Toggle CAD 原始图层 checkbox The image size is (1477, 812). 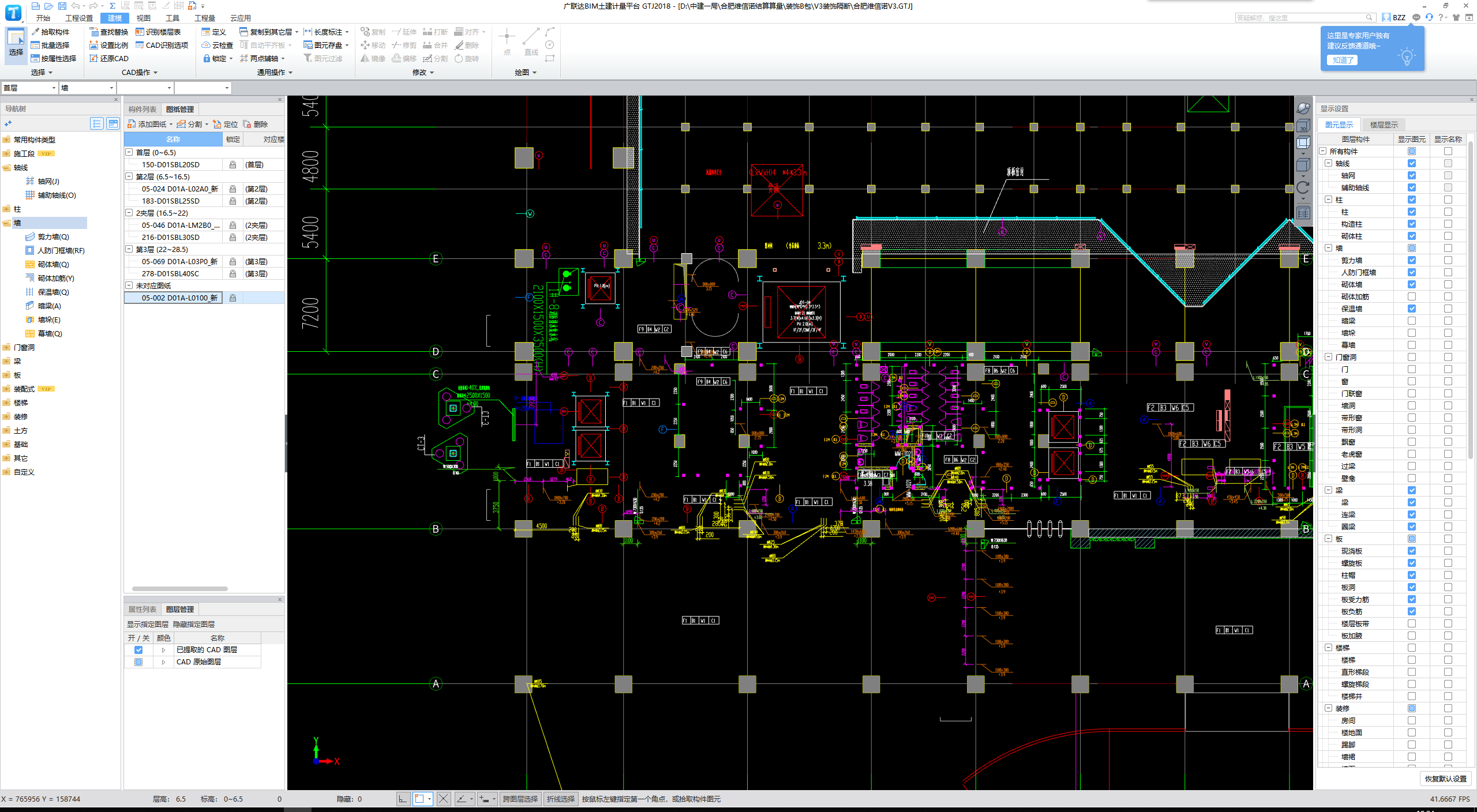(x=138, y=662)
